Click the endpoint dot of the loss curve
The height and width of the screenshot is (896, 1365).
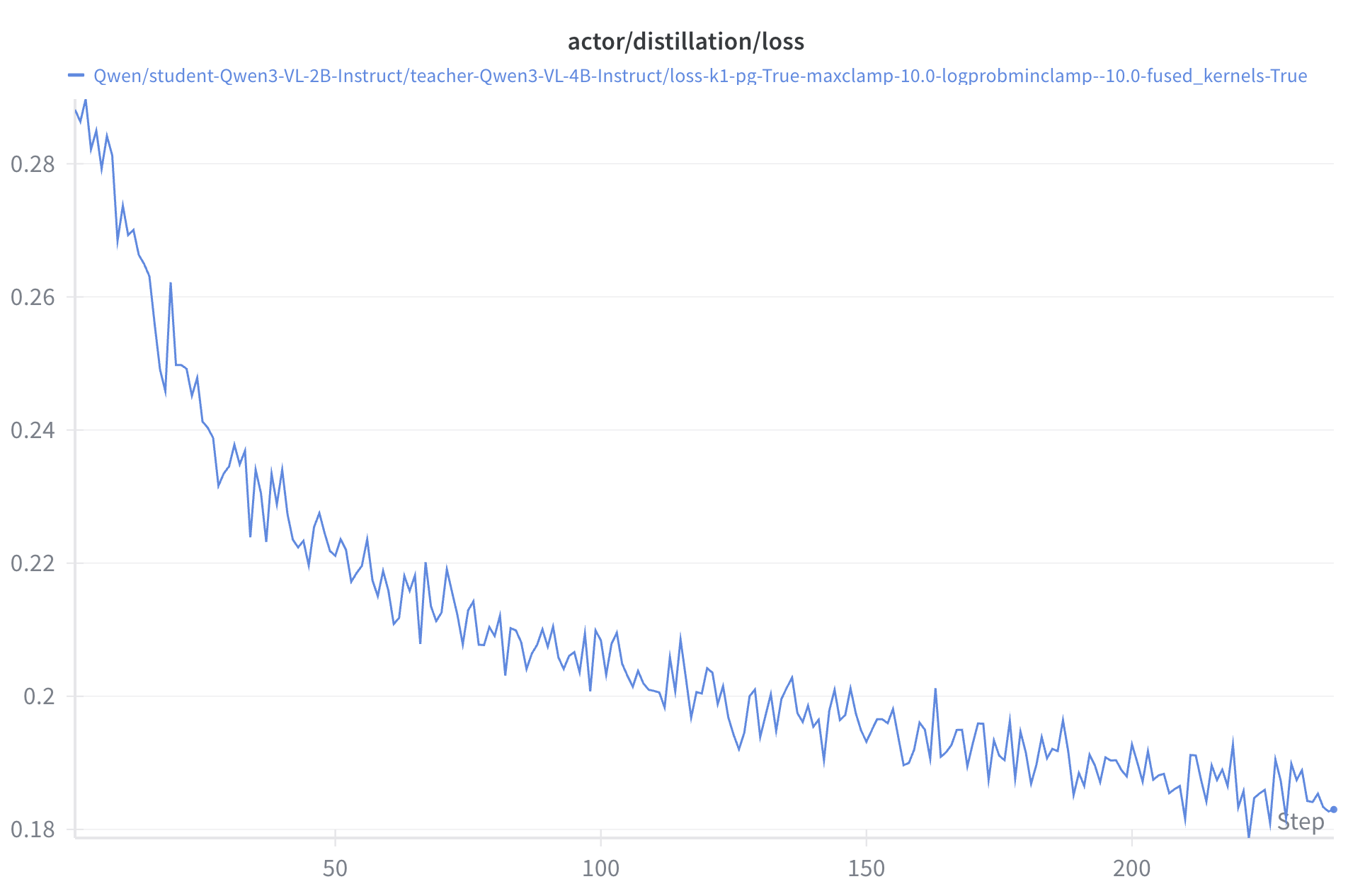1334,810
